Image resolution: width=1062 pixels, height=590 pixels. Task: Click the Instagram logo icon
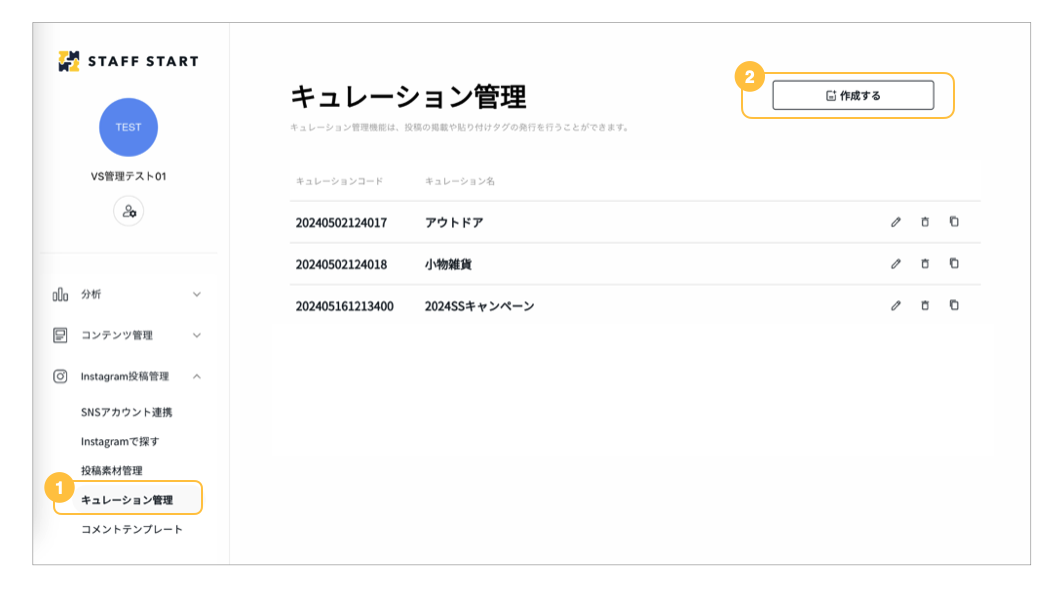(x=60, y=377)
